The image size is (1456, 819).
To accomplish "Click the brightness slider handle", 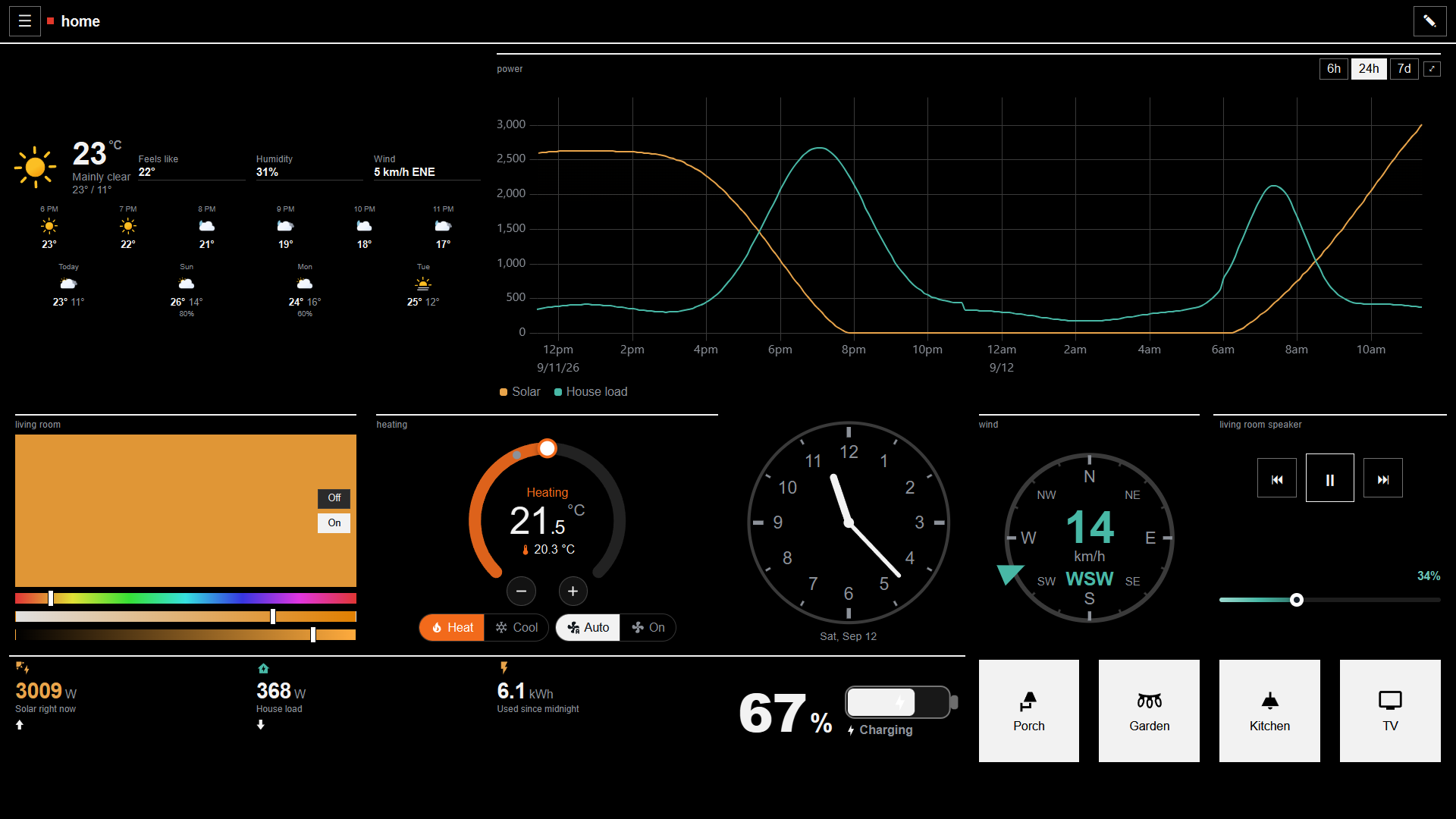I will click(x=313, y=635).
